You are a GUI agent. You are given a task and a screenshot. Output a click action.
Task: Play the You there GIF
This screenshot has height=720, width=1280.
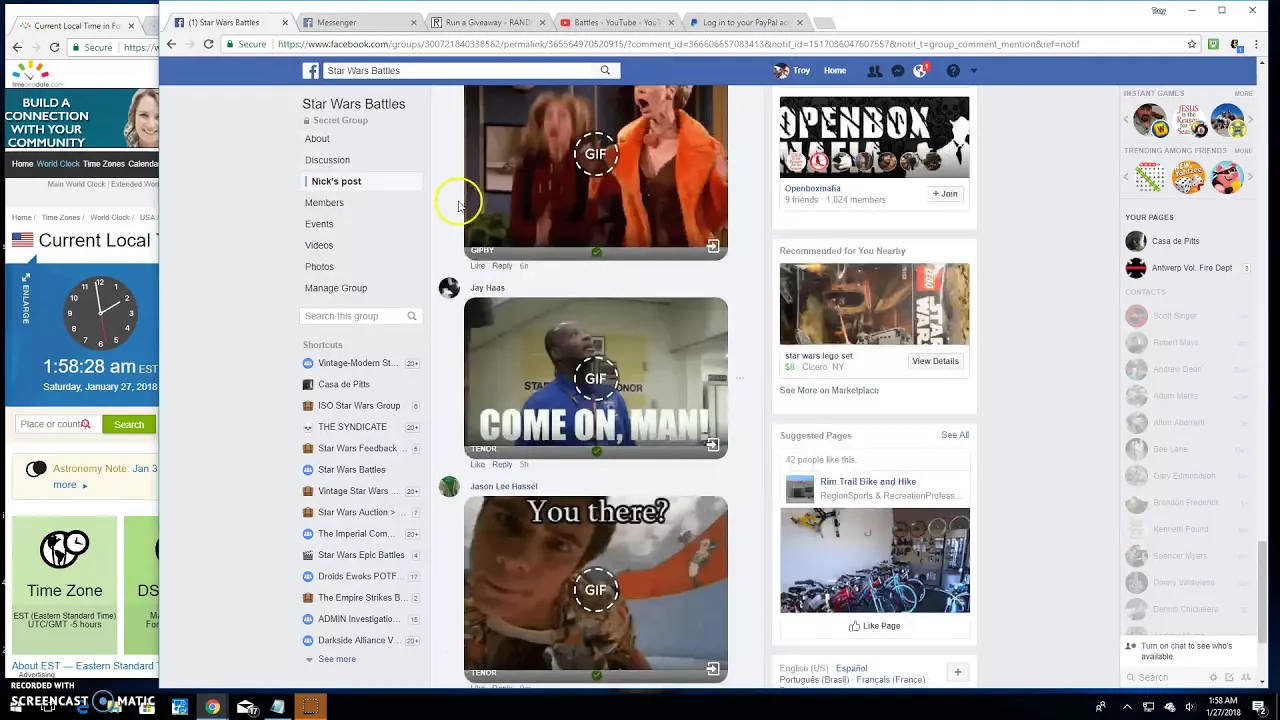(x=596, y=589)
